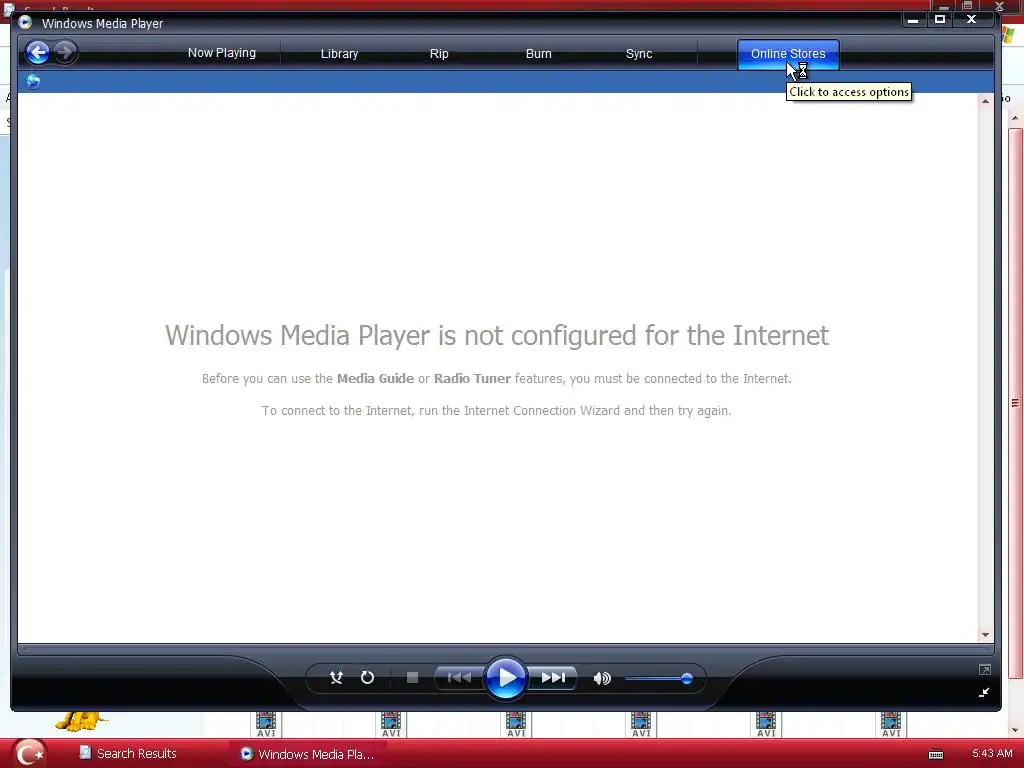Click the content pane scroll down arrow
The height and width of the screenshot is (768, 1024).
pyautogui.click(x=985, y=635)
